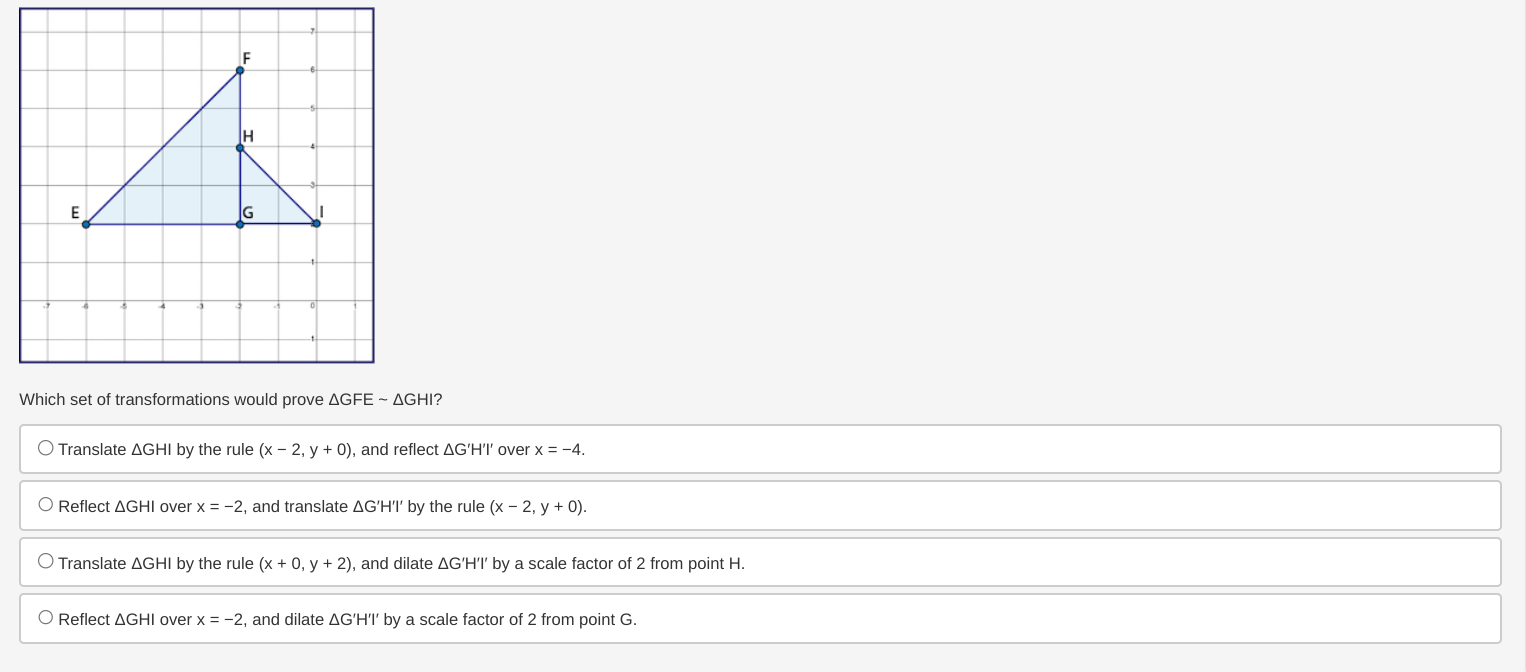Select the radio button for the translate-then-reflect option

(45, 447)
